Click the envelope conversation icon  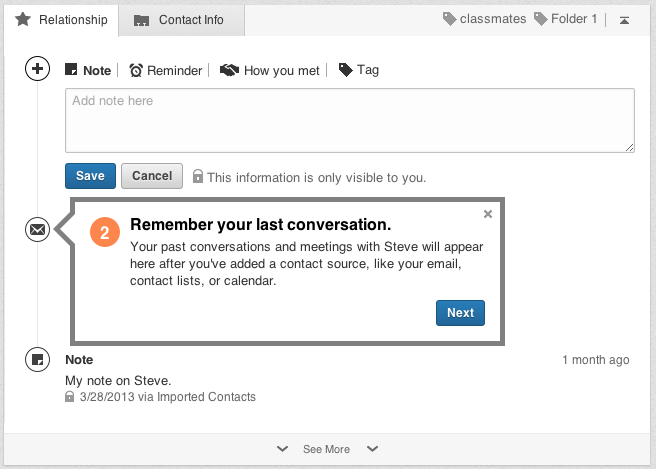[x=37, y=230]
